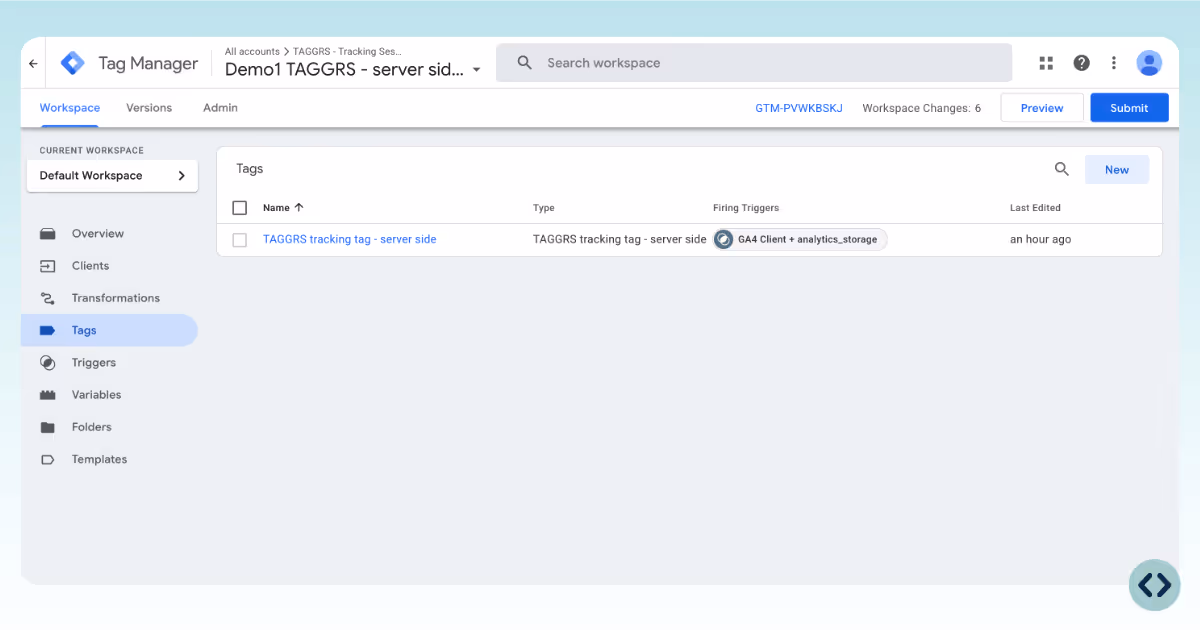Switch to the Versions tab
The width and height of the screenshot is (1200, 630).
coord(149,108)
